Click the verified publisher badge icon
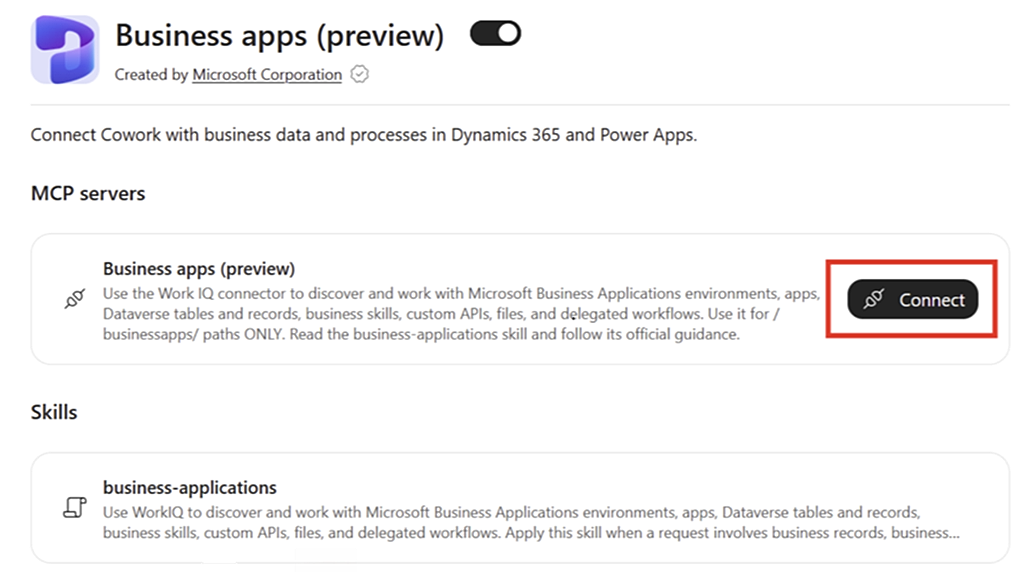 pos(360,74)
